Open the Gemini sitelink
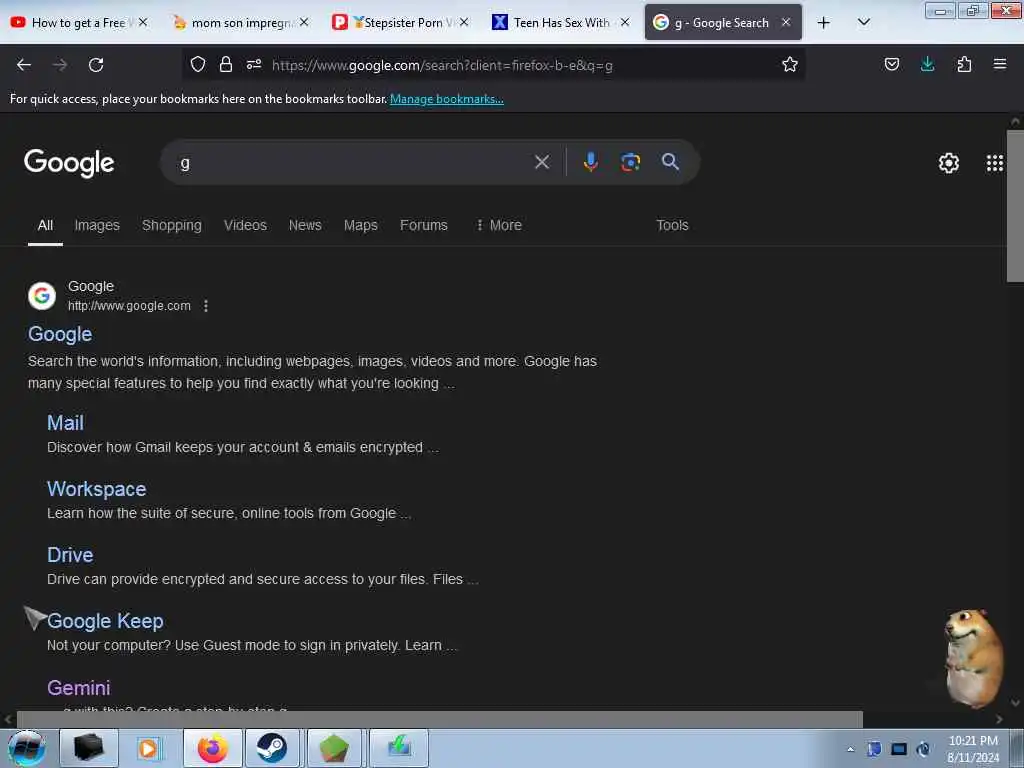Image resolution: width=1024 pixels, height=768 pixels. point(78,688)
